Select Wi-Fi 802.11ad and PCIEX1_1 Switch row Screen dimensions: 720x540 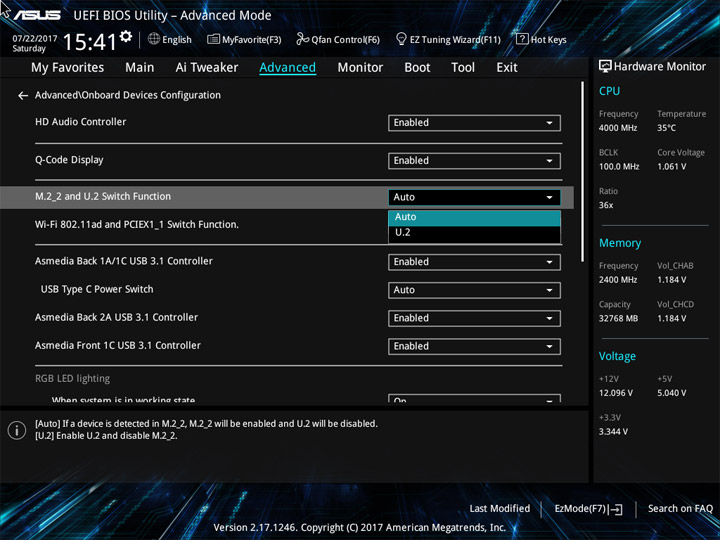[x=137, y=225]
